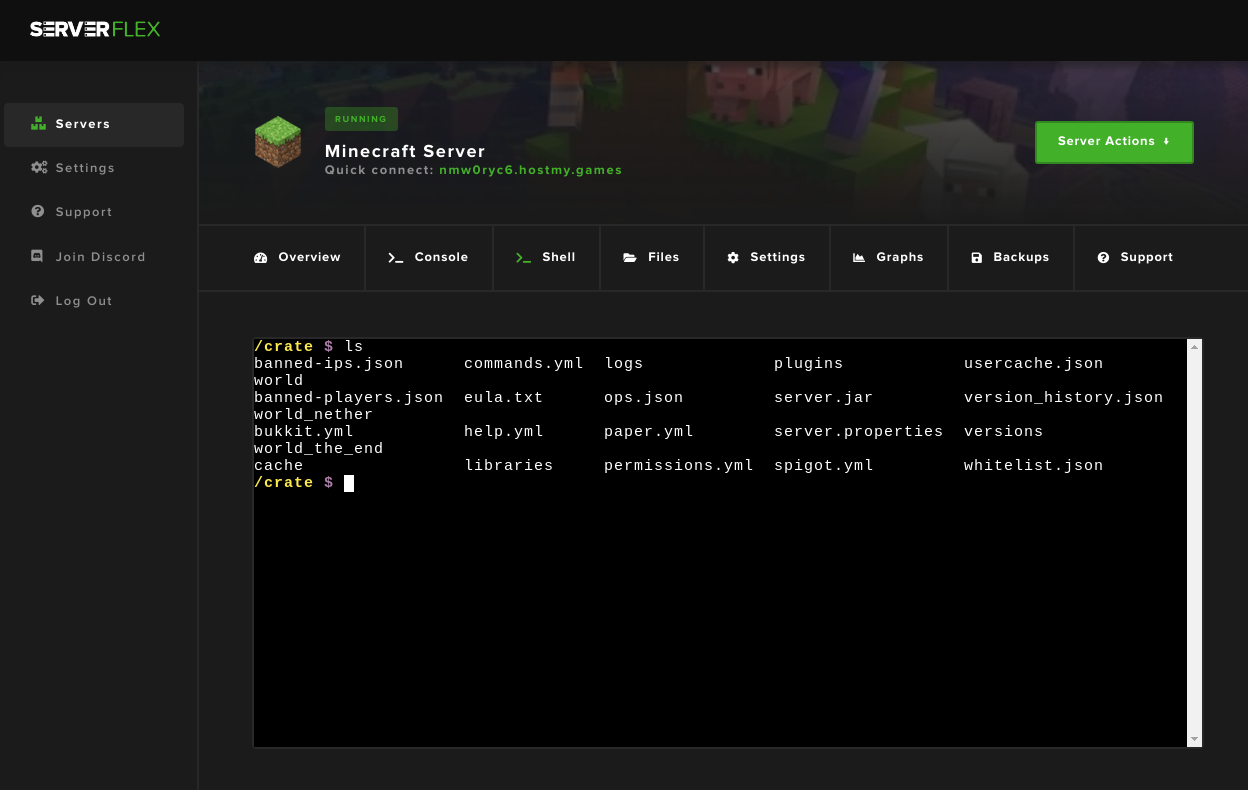Click permissions.yml in the terminal output
Viewport: 1248px width, 790px height.
[679, 466]
